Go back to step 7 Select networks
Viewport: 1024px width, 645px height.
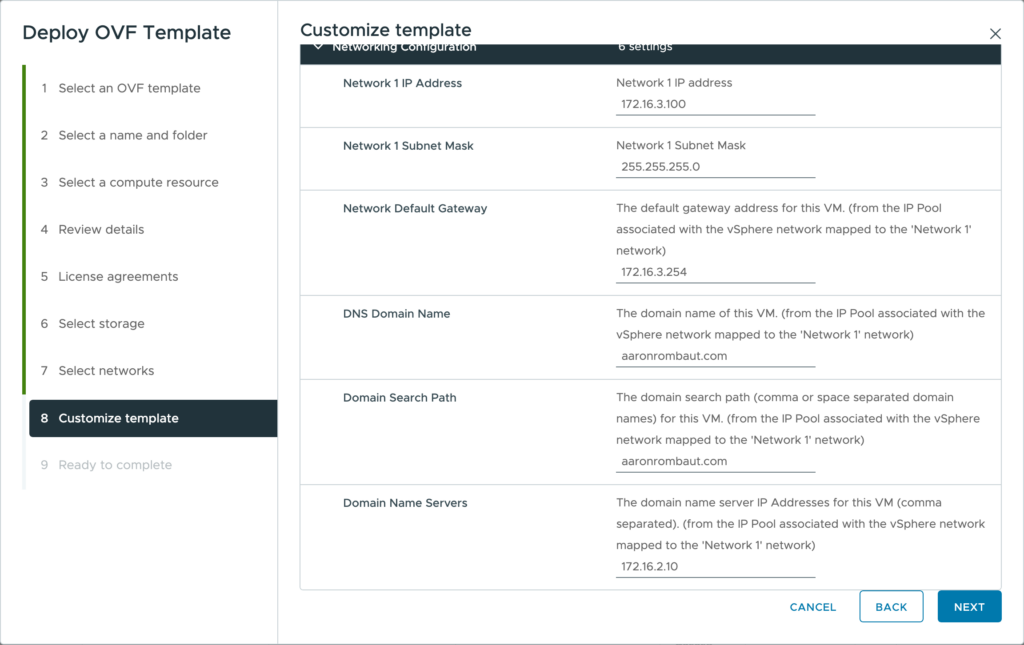[106, 370]
